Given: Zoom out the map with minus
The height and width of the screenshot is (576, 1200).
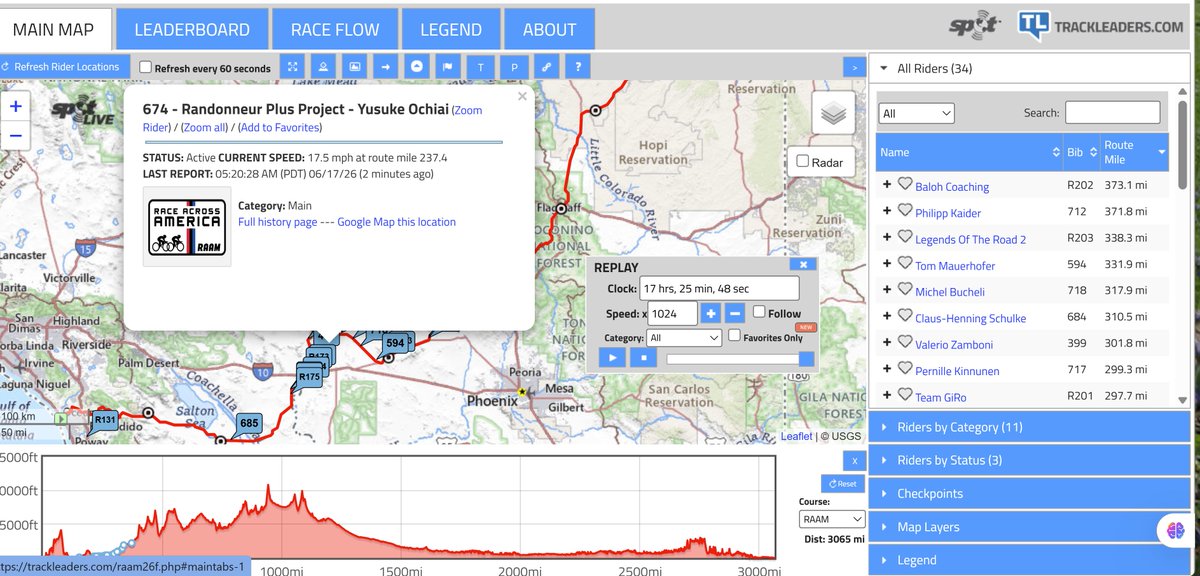Looking at the screenshot, I should 16,136.
